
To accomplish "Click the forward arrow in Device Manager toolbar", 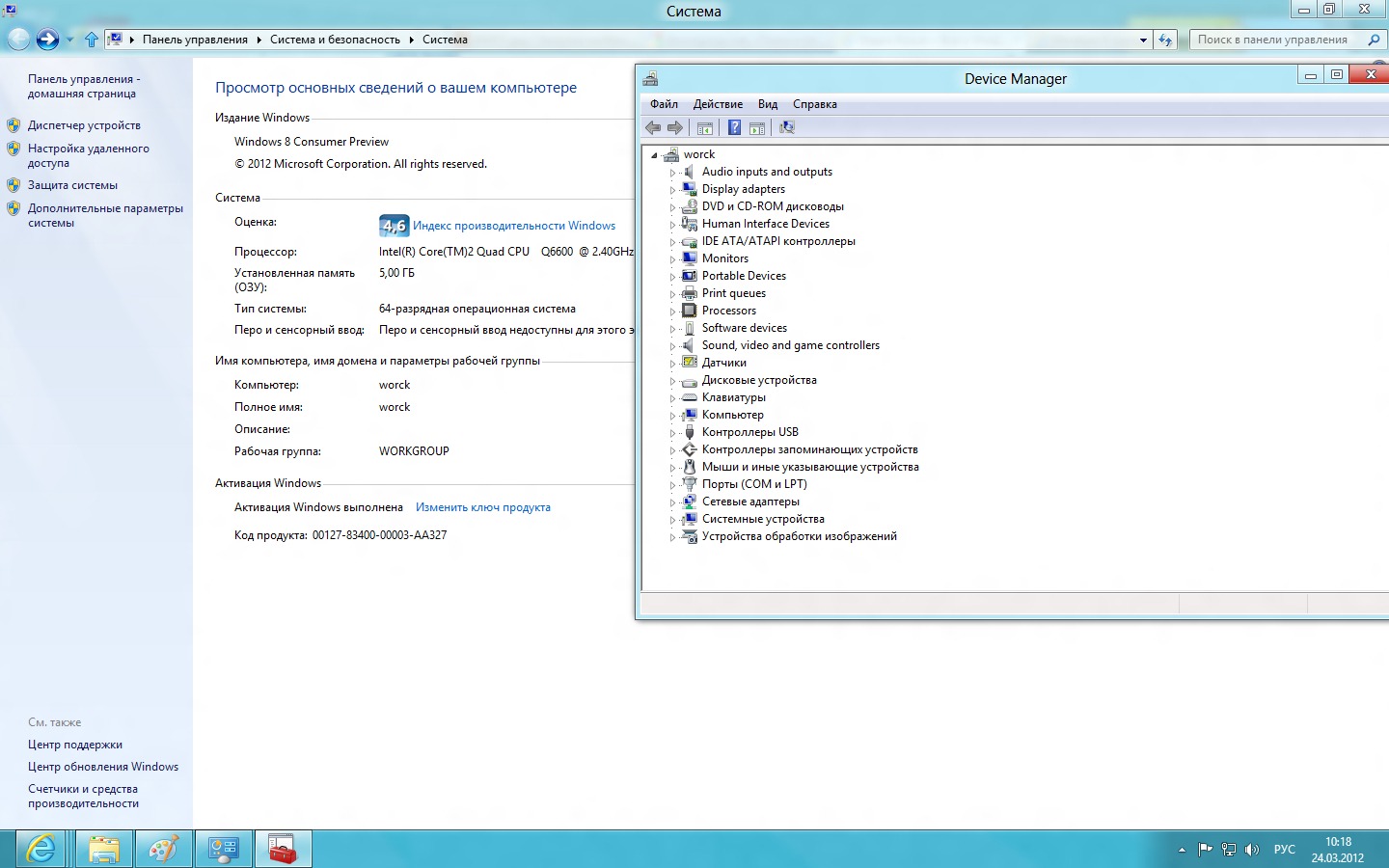I will tap(675, 127).
